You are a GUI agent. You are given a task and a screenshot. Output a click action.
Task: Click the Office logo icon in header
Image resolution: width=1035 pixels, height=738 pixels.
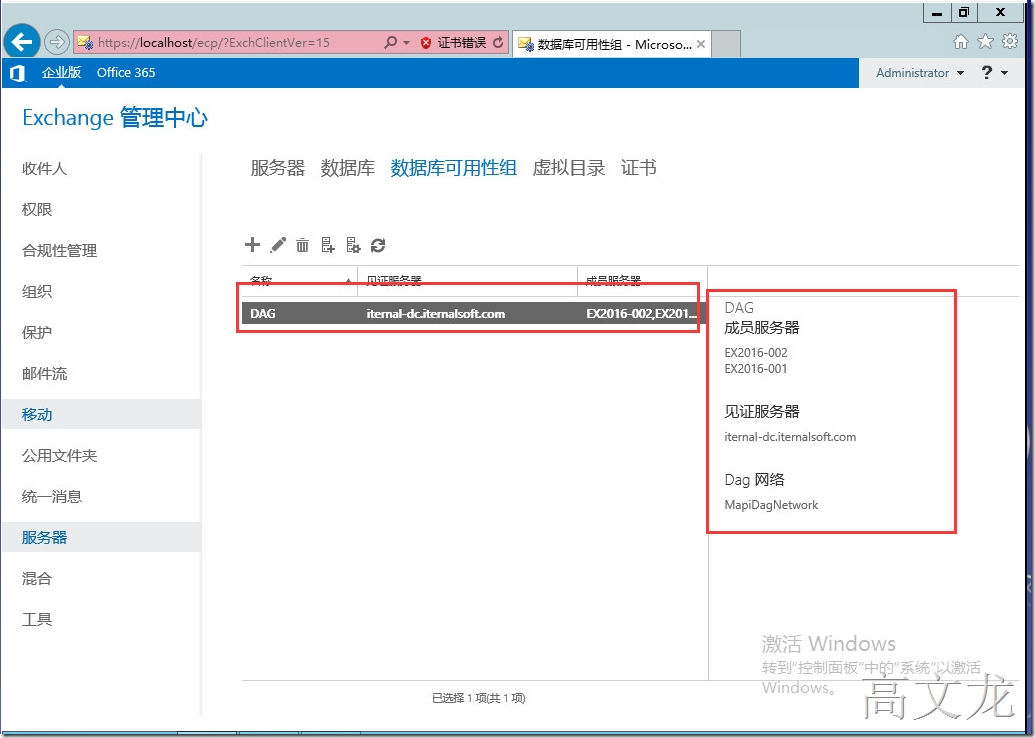18,73
